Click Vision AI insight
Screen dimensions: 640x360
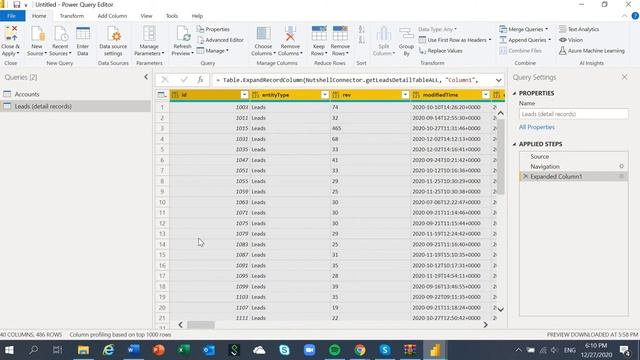[571, 40]
